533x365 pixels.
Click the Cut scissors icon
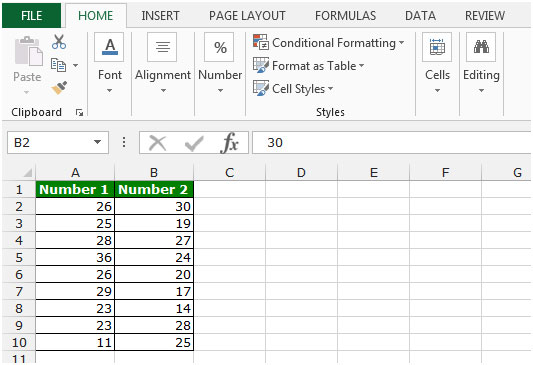tap(59, 42)
